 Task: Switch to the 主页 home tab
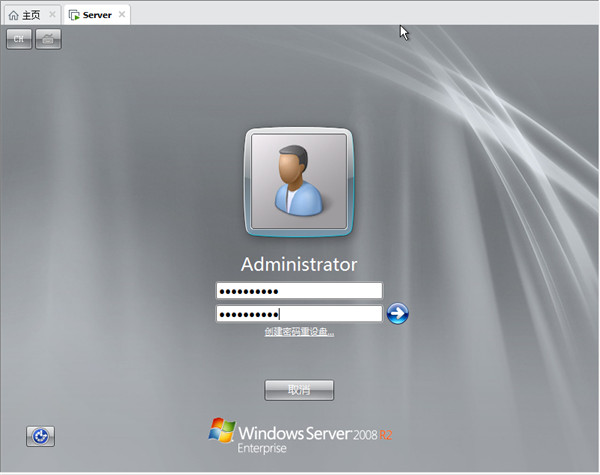pos(31,15)
